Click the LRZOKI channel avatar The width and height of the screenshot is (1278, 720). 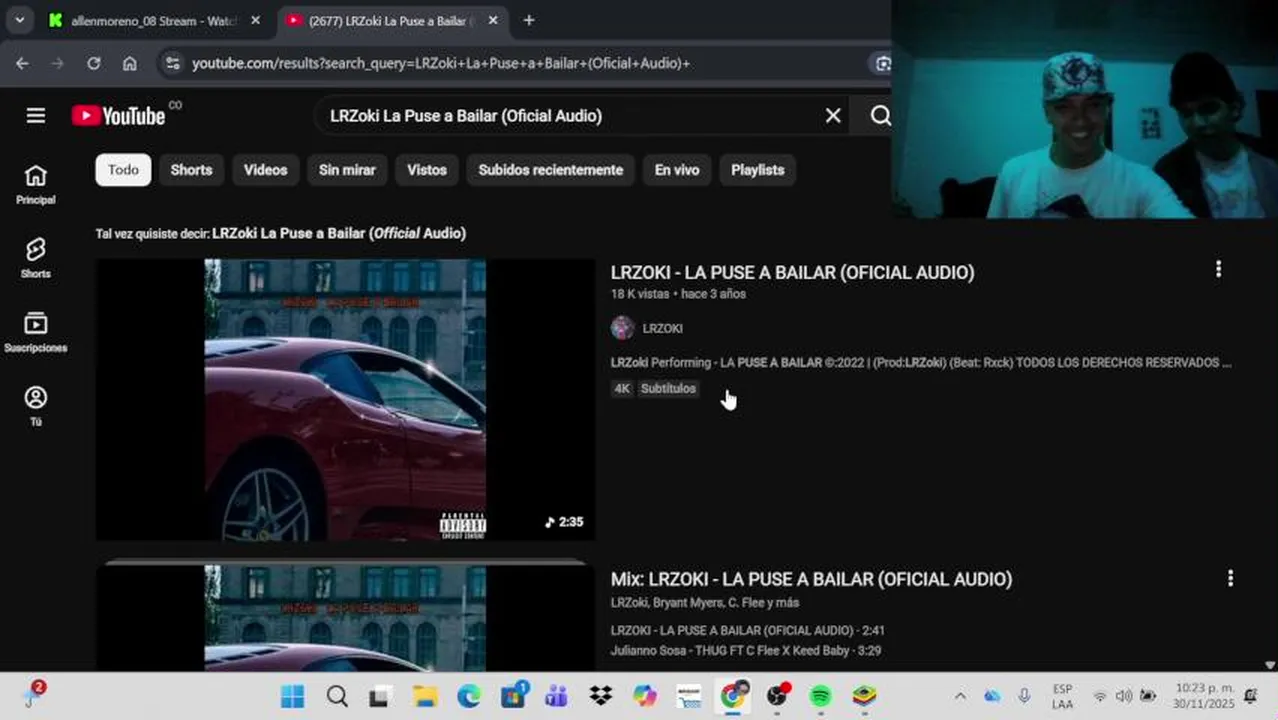point(622,328)
